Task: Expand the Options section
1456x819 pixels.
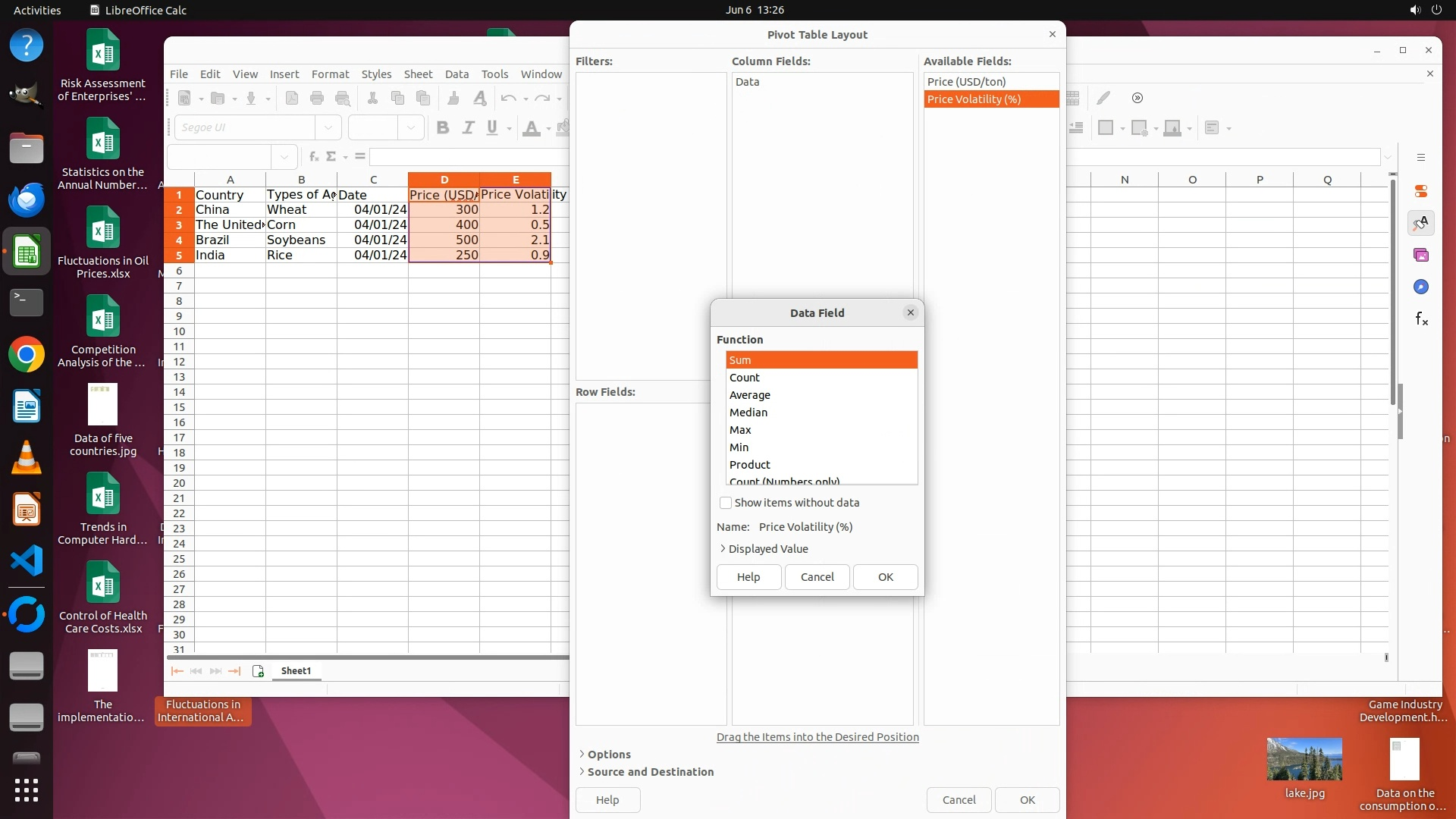Action: coord(608,755)
